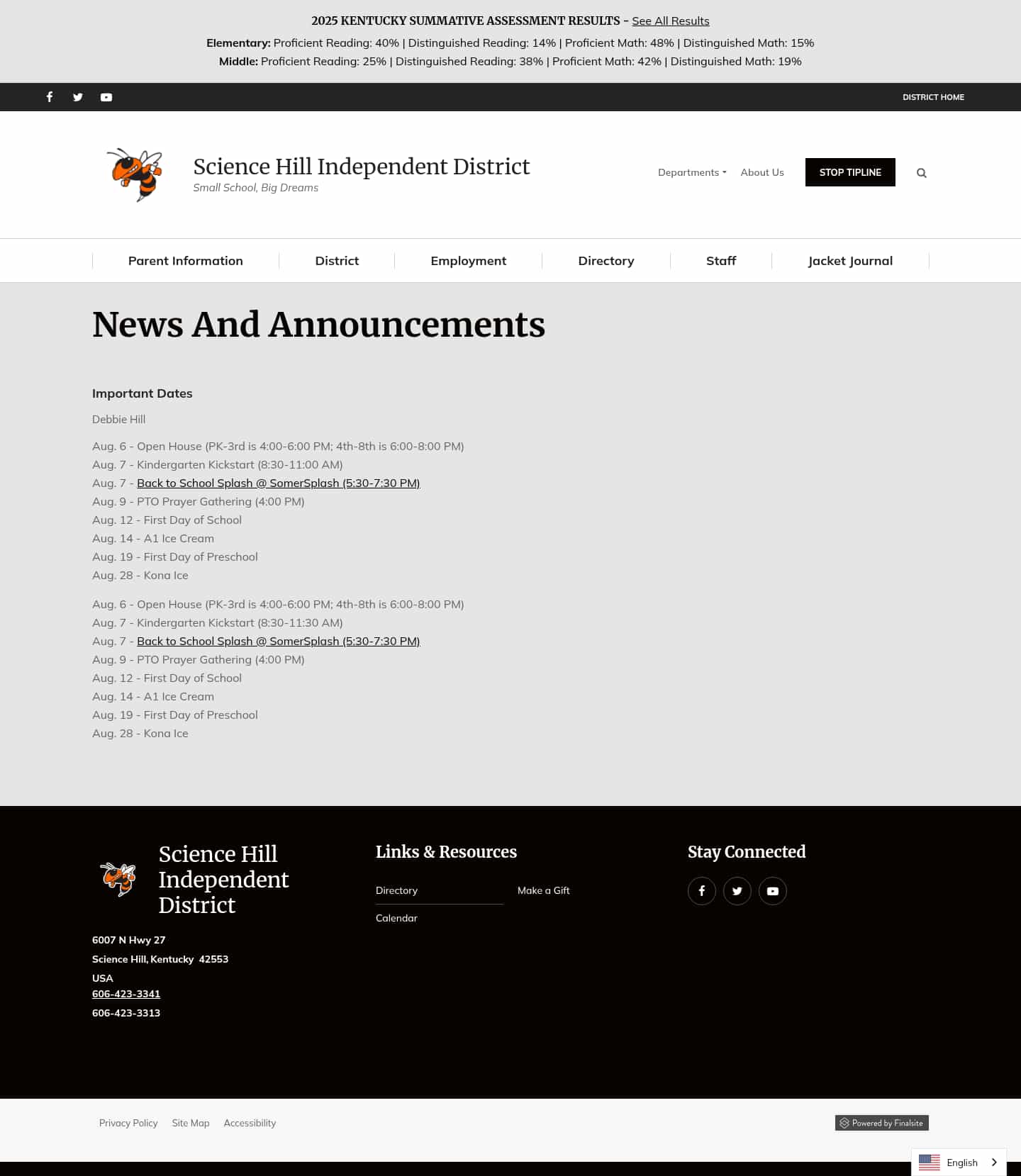This screenshot has height=1176, width=1021.
Task: Open the Make a Gift link
Action: [x=544, y=890]
